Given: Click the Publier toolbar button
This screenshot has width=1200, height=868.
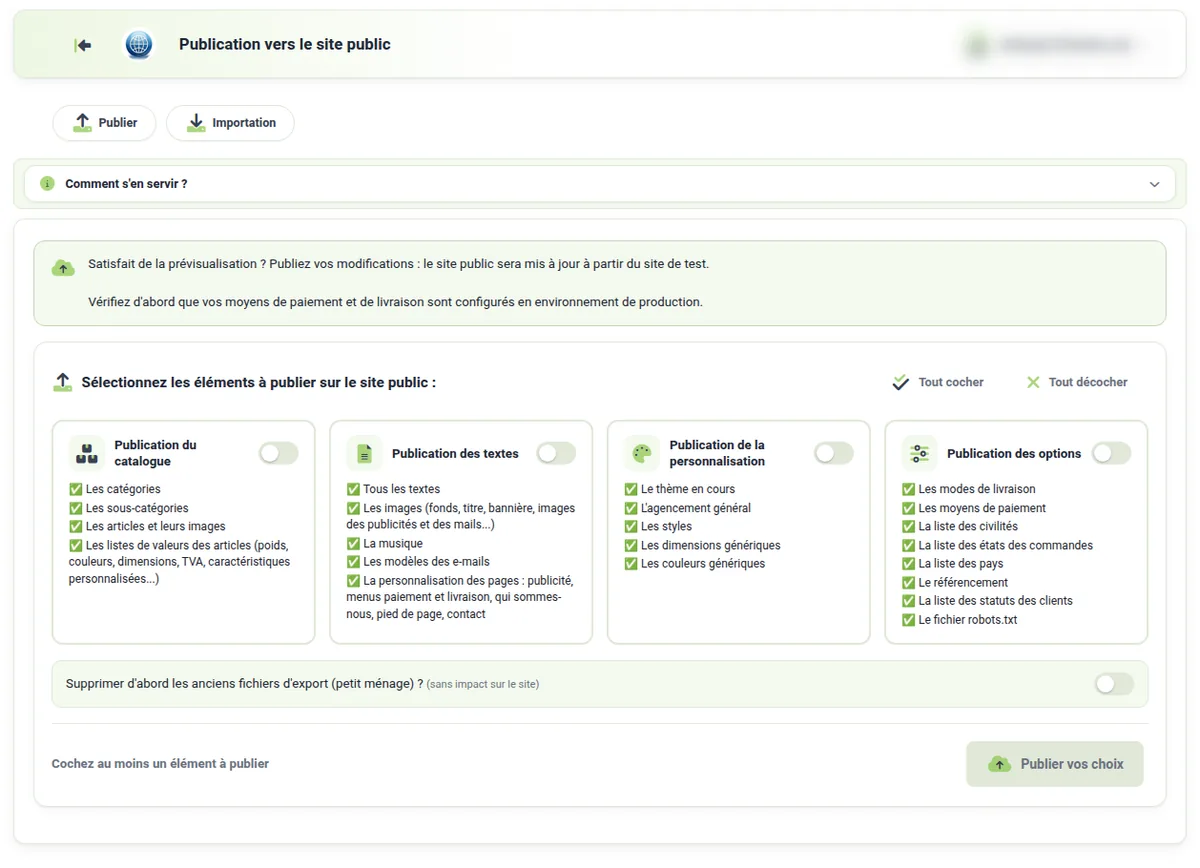Looking at the screenshot, I should 104,123.
